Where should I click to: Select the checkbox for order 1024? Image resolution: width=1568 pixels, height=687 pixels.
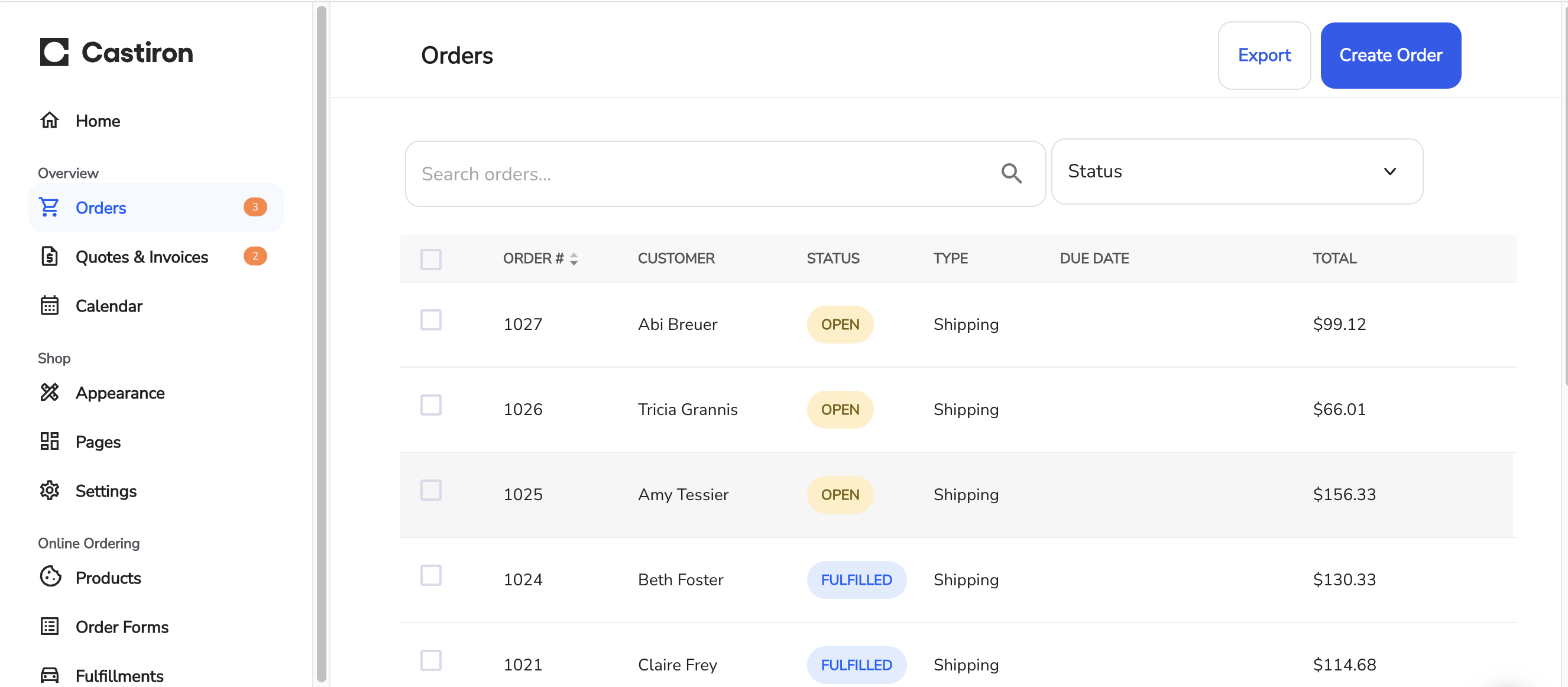pos(430,576)
